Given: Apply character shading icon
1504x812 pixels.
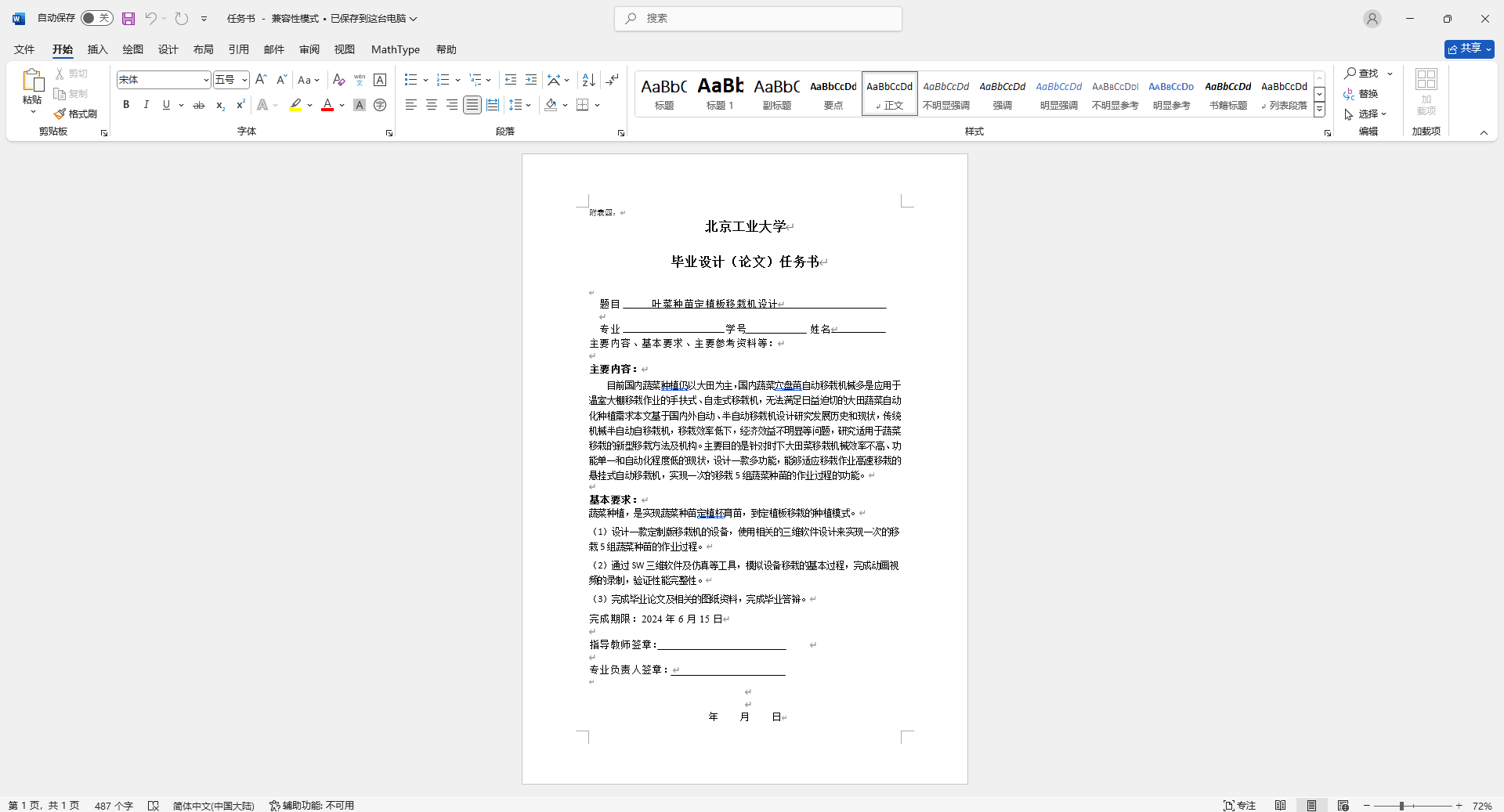Looking at the screenshot, I should (x=360, y=105).
